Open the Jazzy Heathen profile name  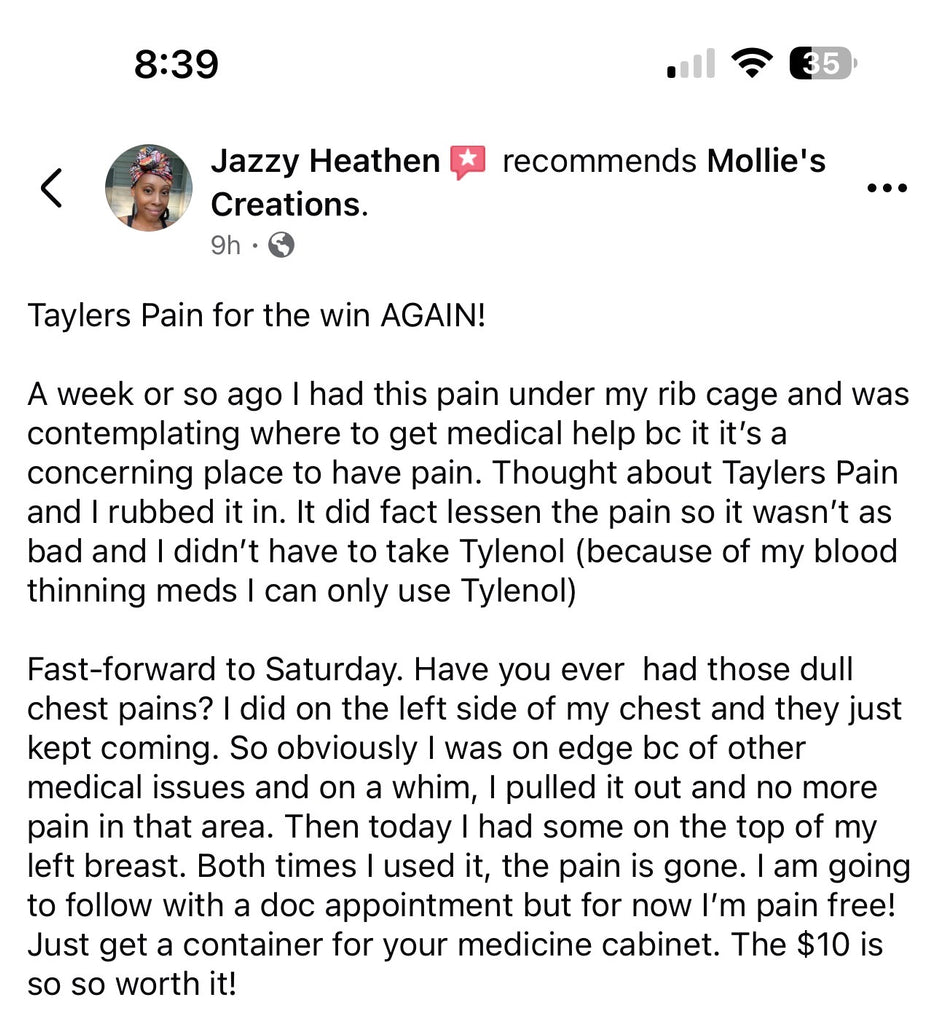pyautogui.click(x=325, y=161)
